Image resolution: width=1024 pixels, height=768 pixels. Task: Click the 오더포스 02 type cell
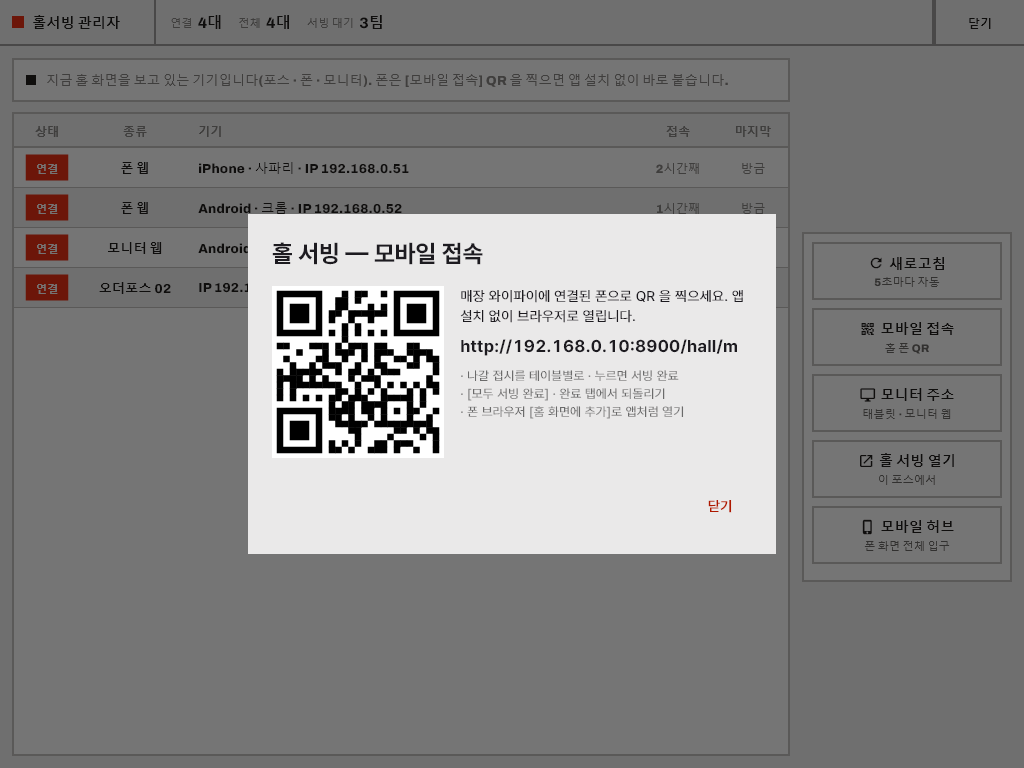[x=135, y=287]
